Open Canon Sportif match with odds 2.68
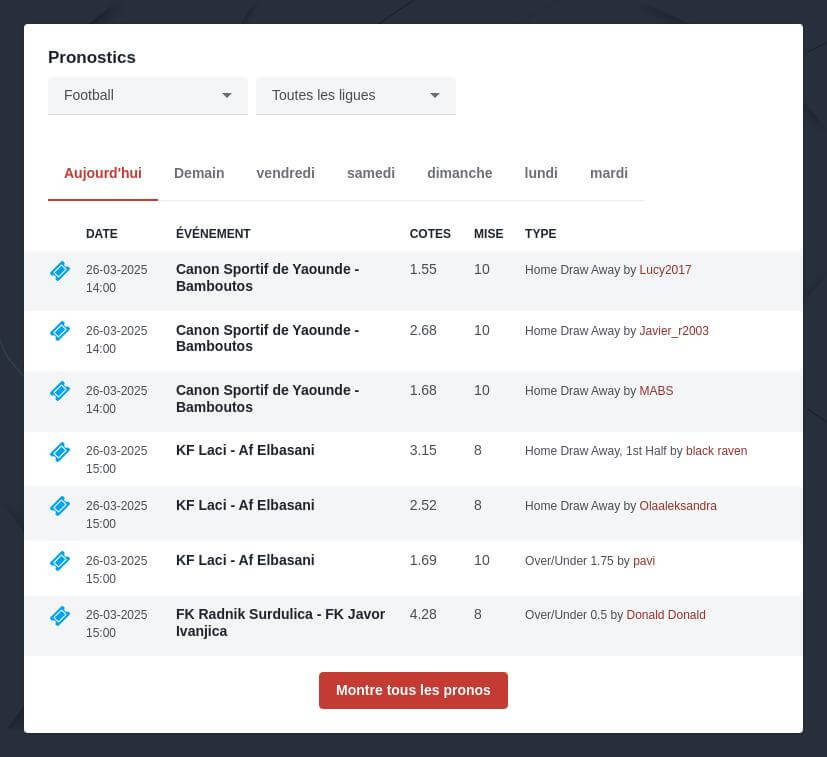The height and width of the screenshot is (757, 827). (x=267, y=338)
